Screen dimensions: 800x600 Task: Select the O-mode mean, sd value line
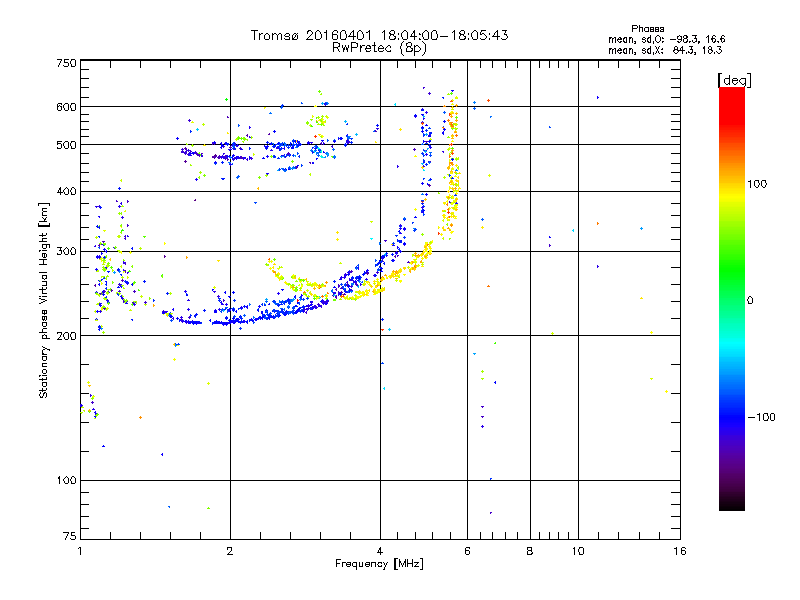pos(665,39)
